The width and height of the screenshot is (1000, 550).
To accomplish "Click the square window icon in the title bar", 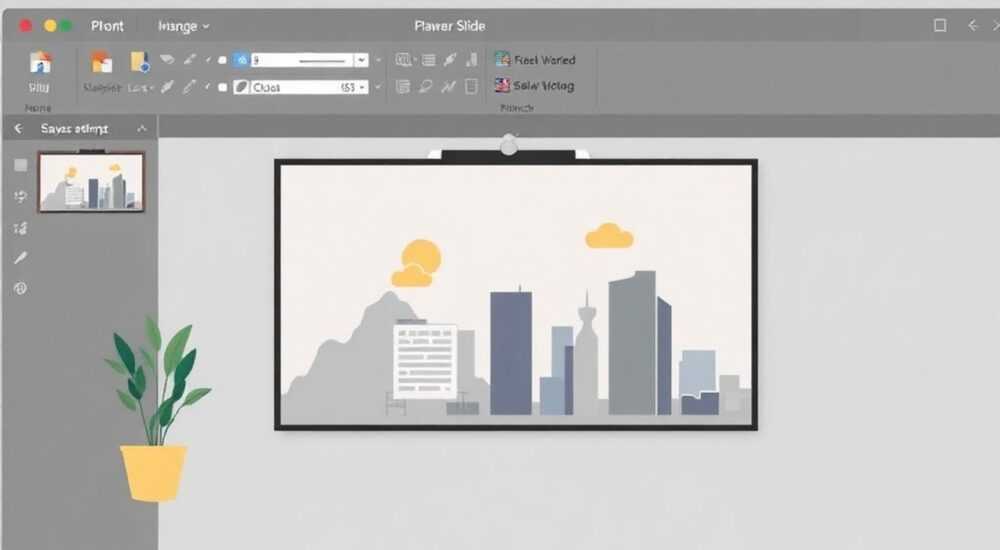I will click(x=940, y=26).
